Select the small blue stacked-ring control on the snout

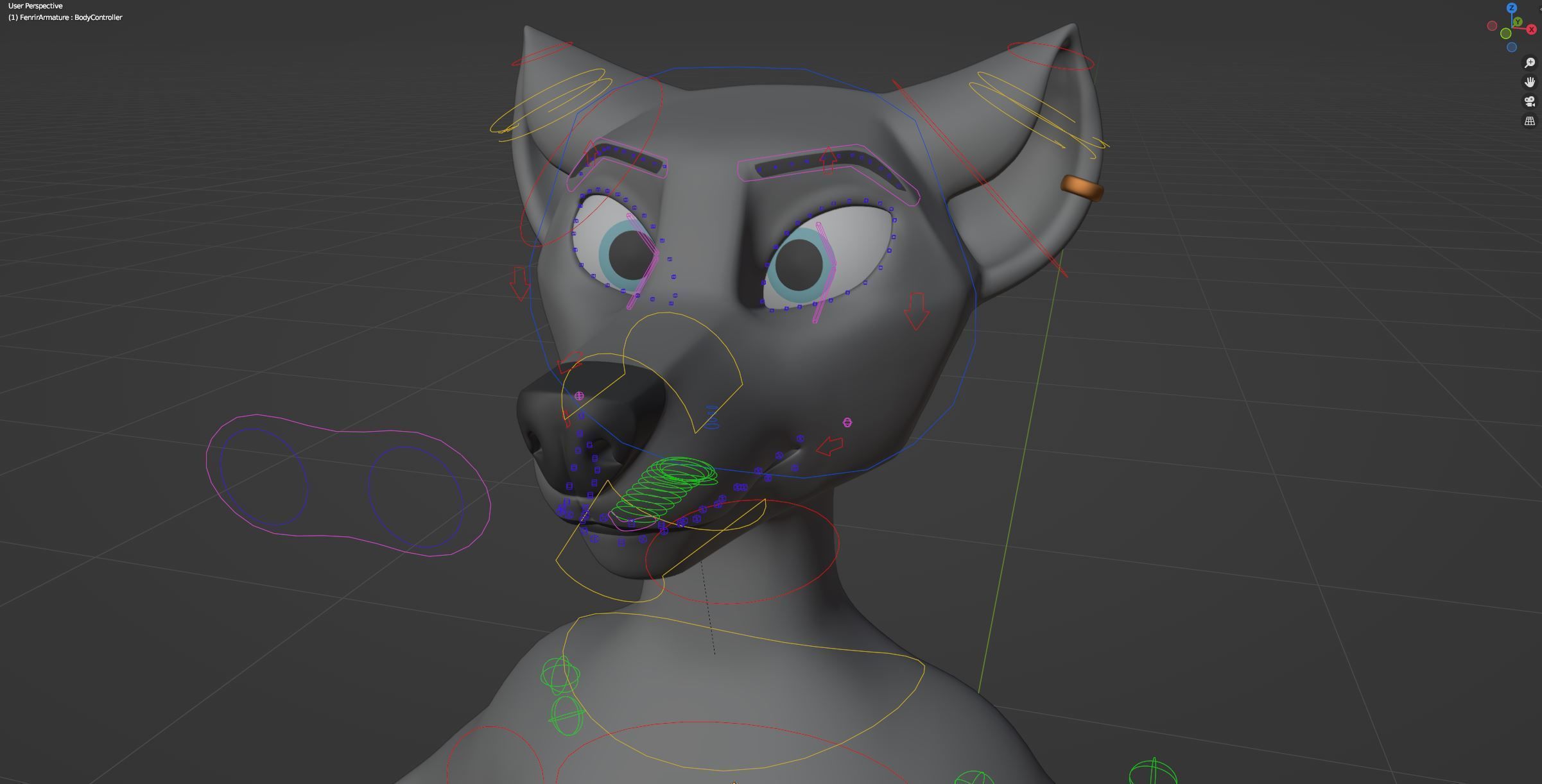(x=712, y=416)
